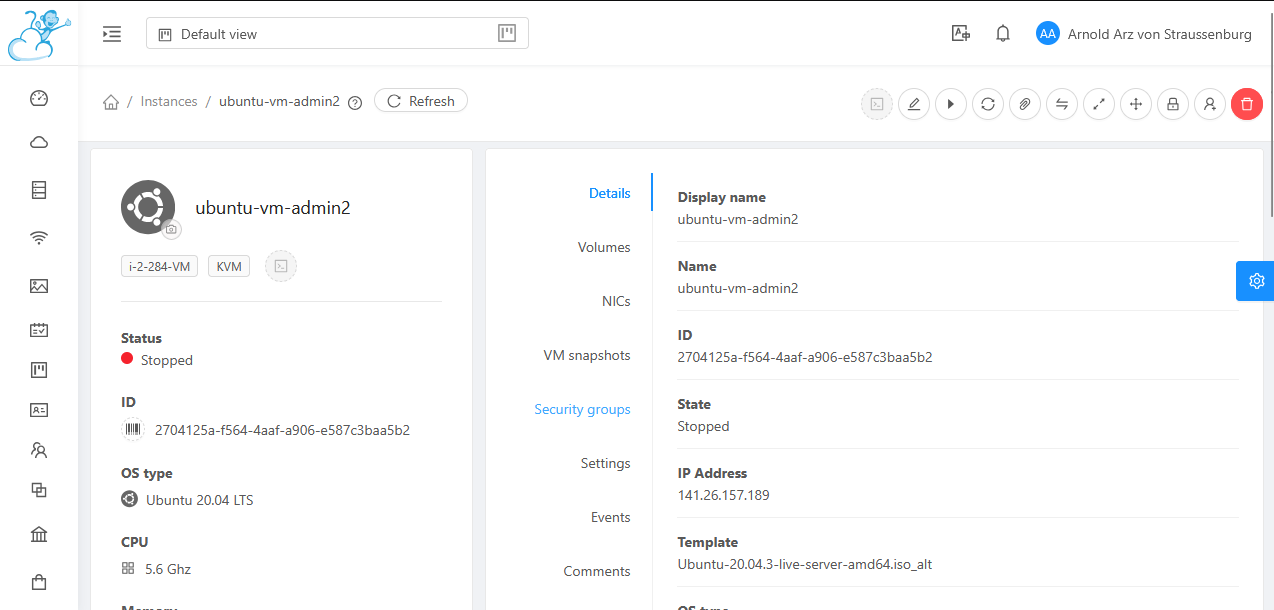Toggle the sidebar menu collapse button
The width and height of the screenshot is (1274, 610).
tap(112, 34)
